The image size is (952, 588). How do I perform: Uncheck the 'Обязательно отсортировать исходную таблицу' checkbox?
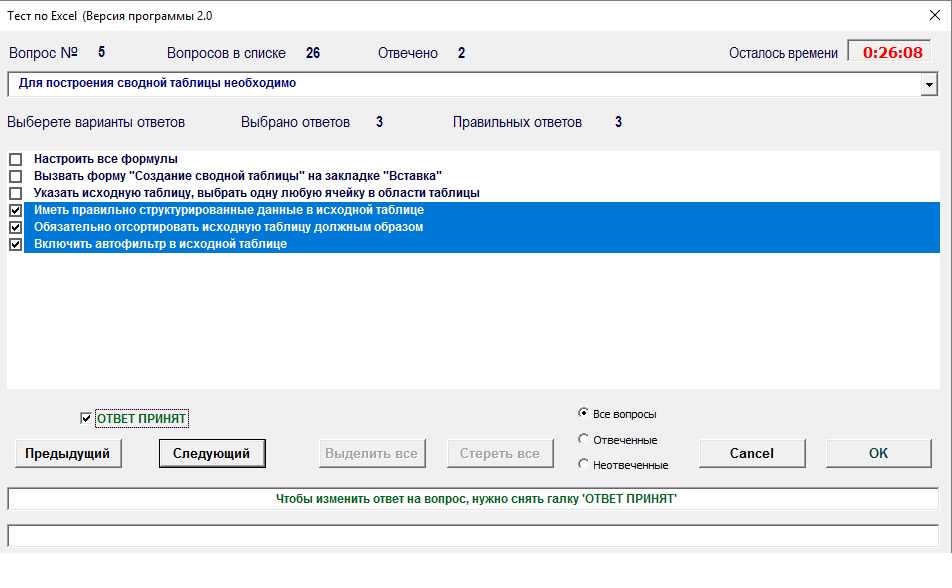pos(16,227)
